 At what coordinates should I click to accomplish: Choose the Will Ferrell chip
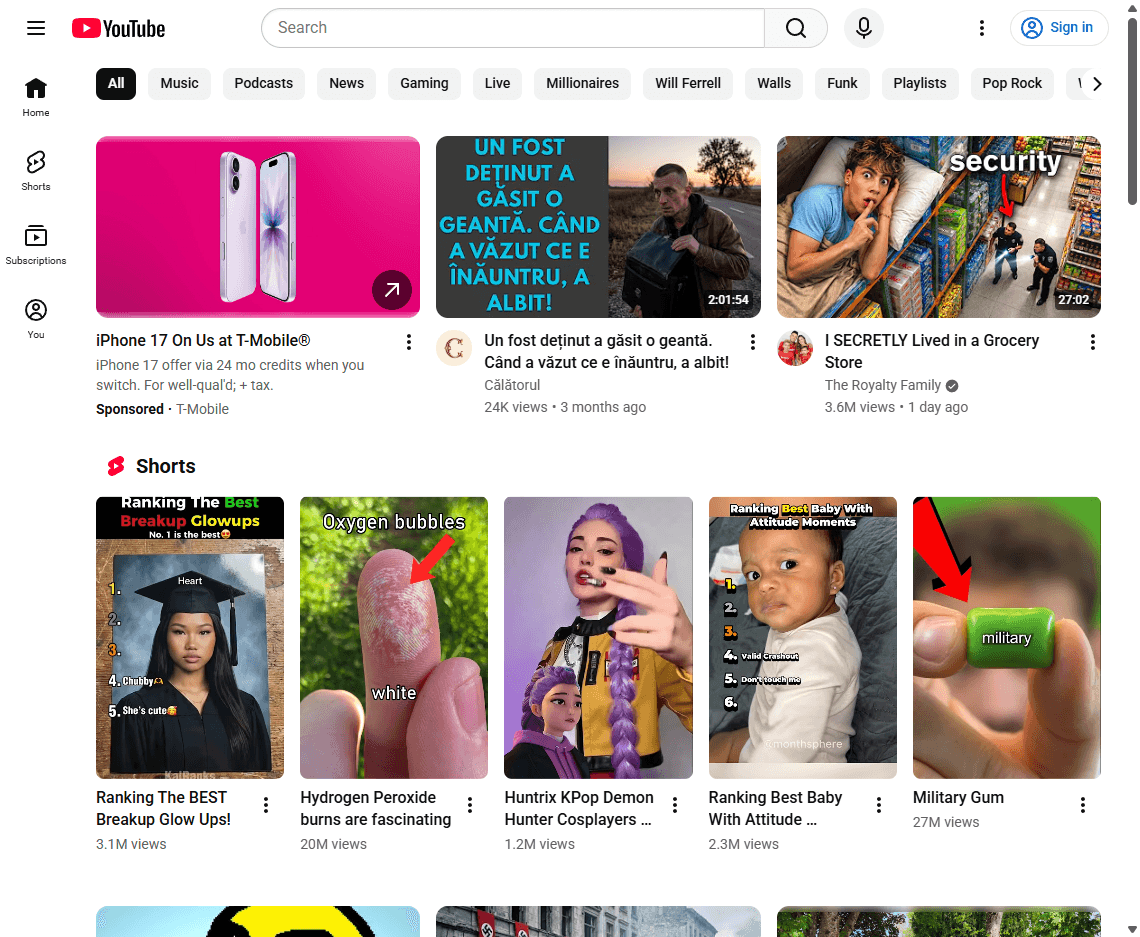[x=688, y=84]
